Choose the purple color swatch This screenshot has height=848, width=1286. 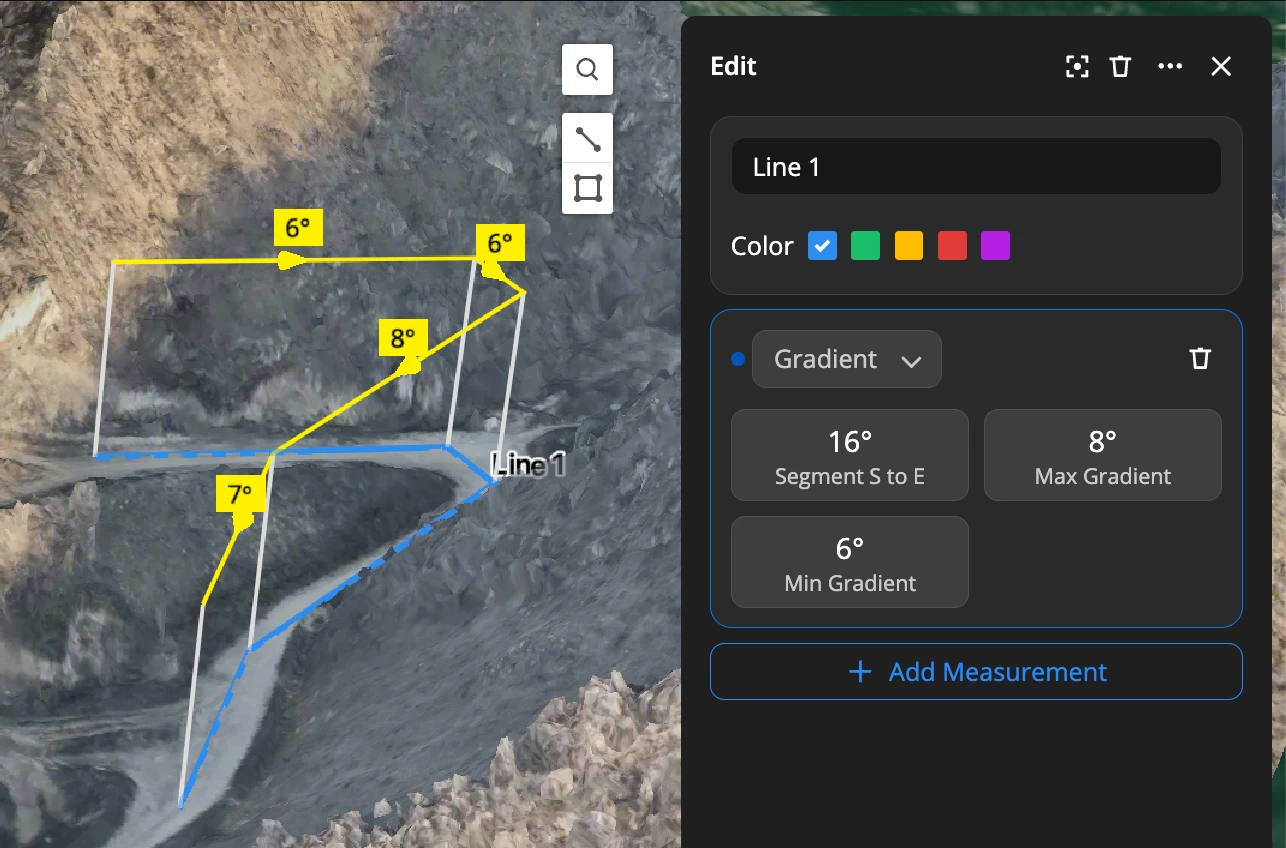995,246
